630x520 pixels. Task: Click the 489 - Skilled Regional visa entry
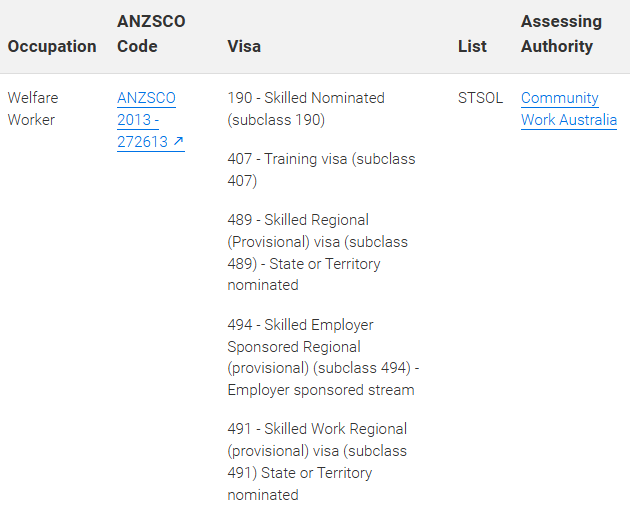coord(298,220)
